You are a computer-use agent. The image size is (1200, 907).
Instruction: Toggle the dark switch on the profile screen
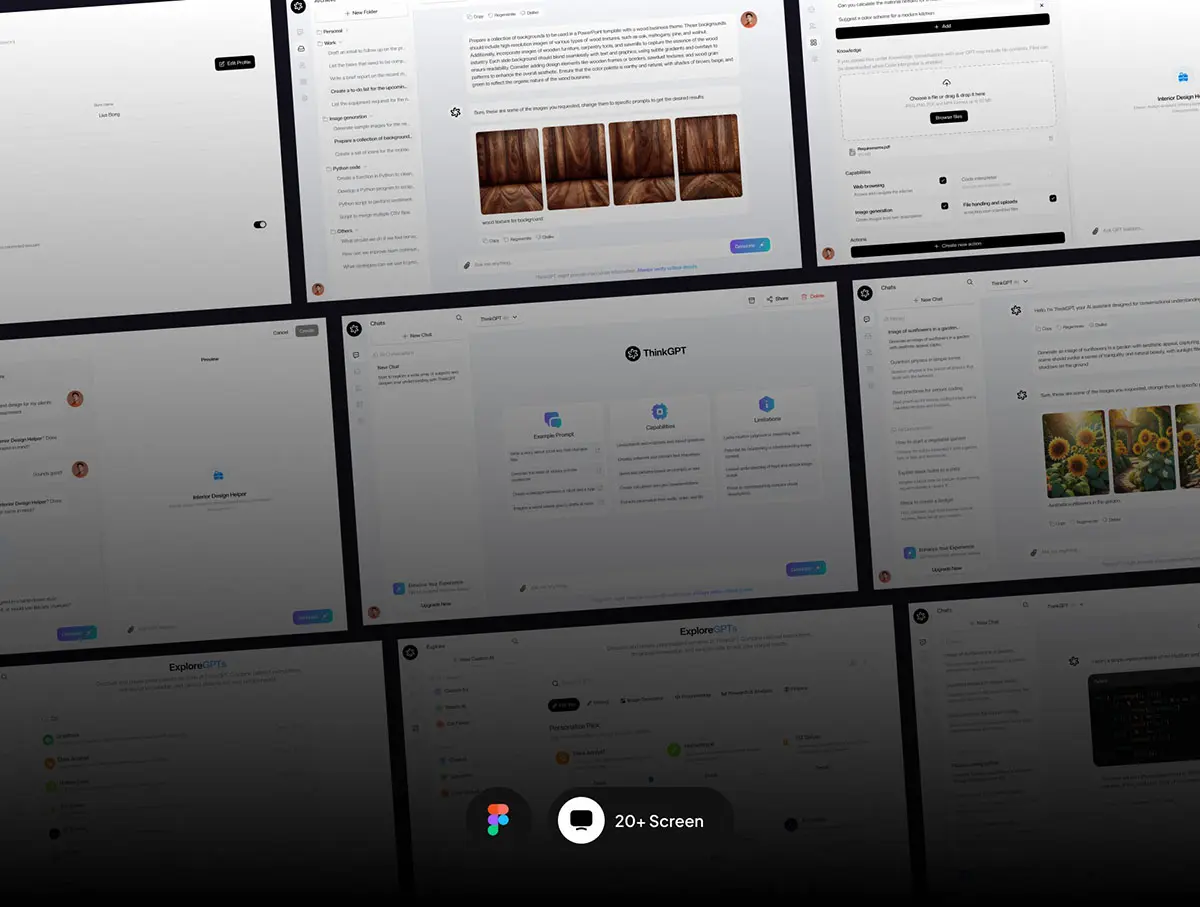click(x=260, y=225)
